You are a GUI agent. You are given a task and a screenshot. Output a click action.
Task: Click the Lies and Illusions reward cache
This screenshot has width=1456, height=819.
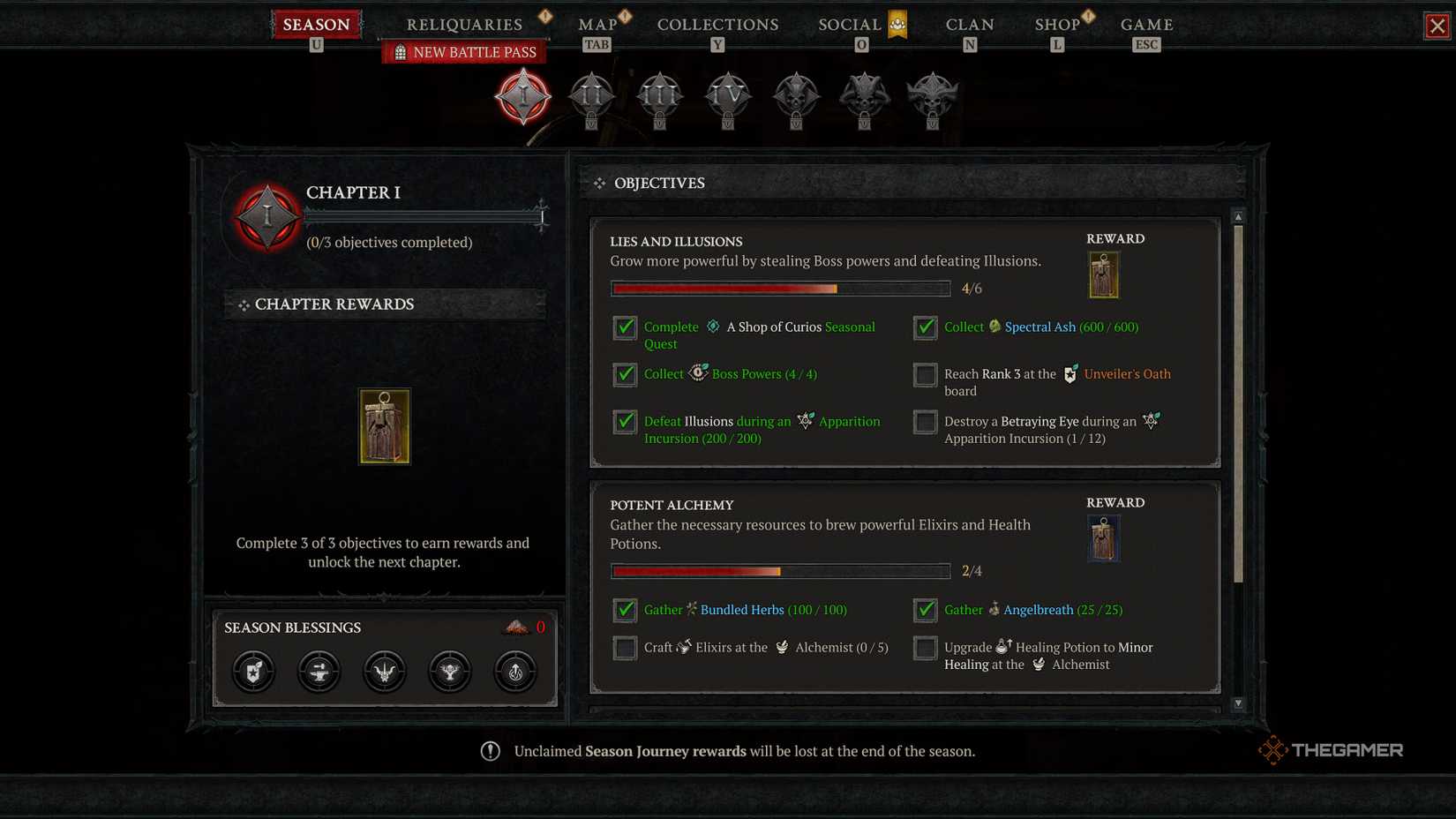pyautogui.click(x=1103, y=274)
